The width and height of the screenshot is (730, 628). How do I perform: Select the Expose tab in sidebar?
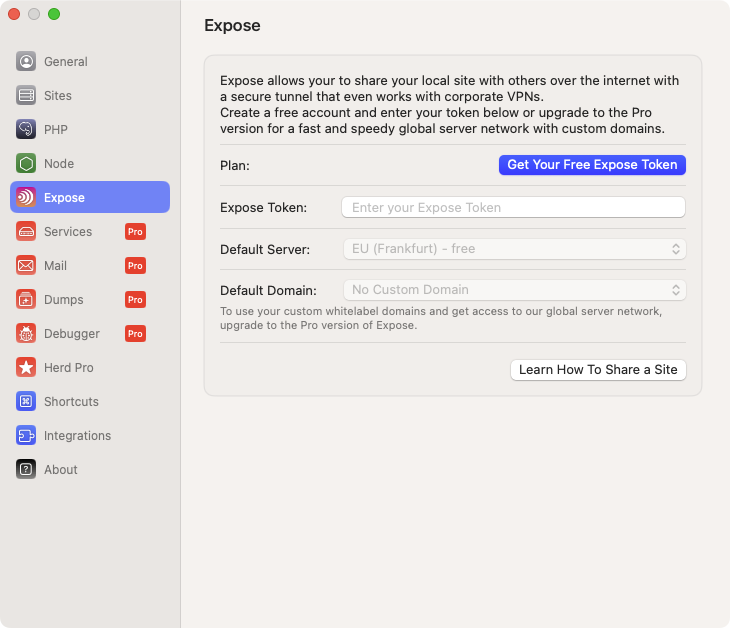point(90,197)
